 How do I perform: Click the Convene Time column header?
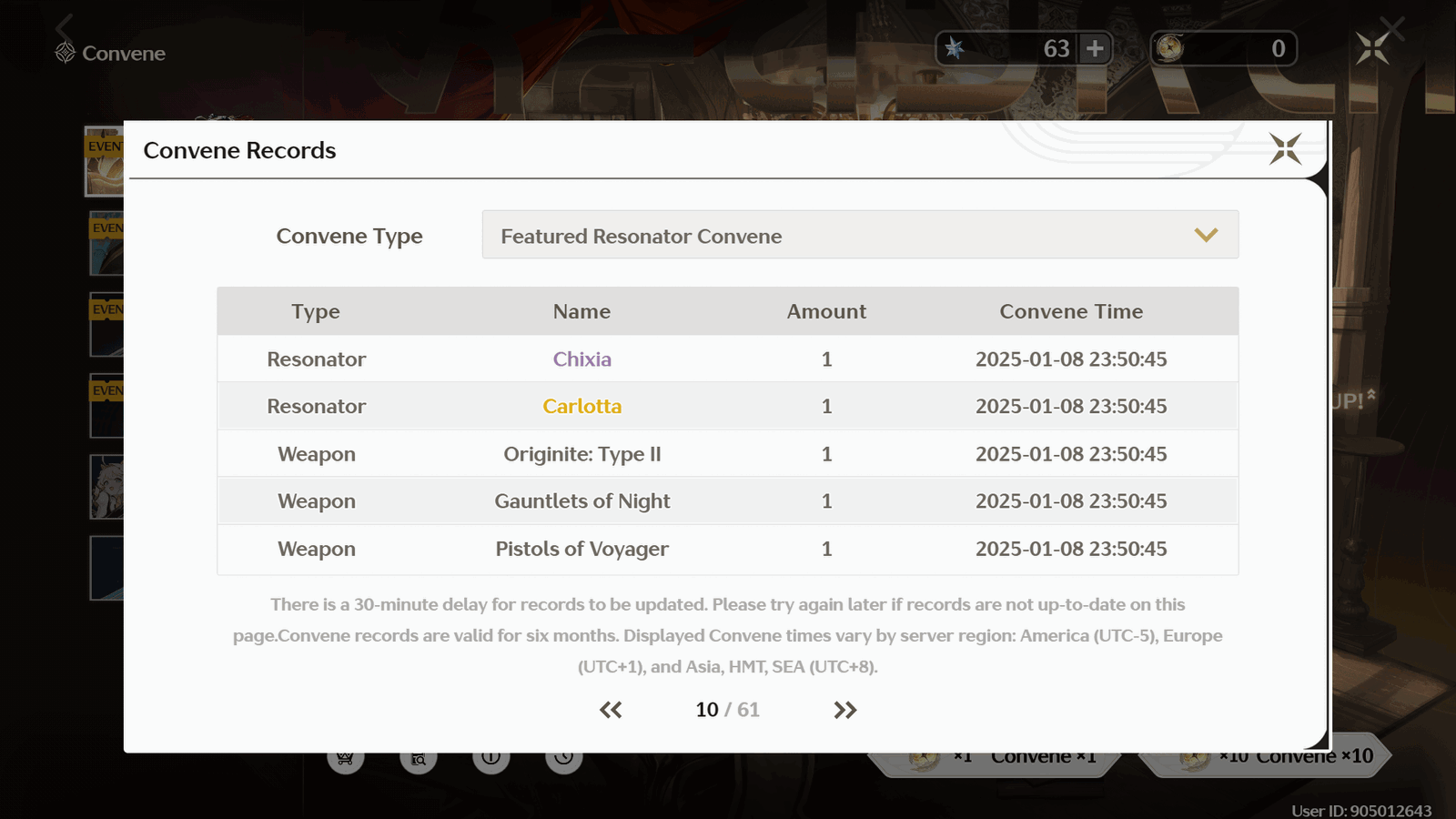click(x=1071, y=311)
